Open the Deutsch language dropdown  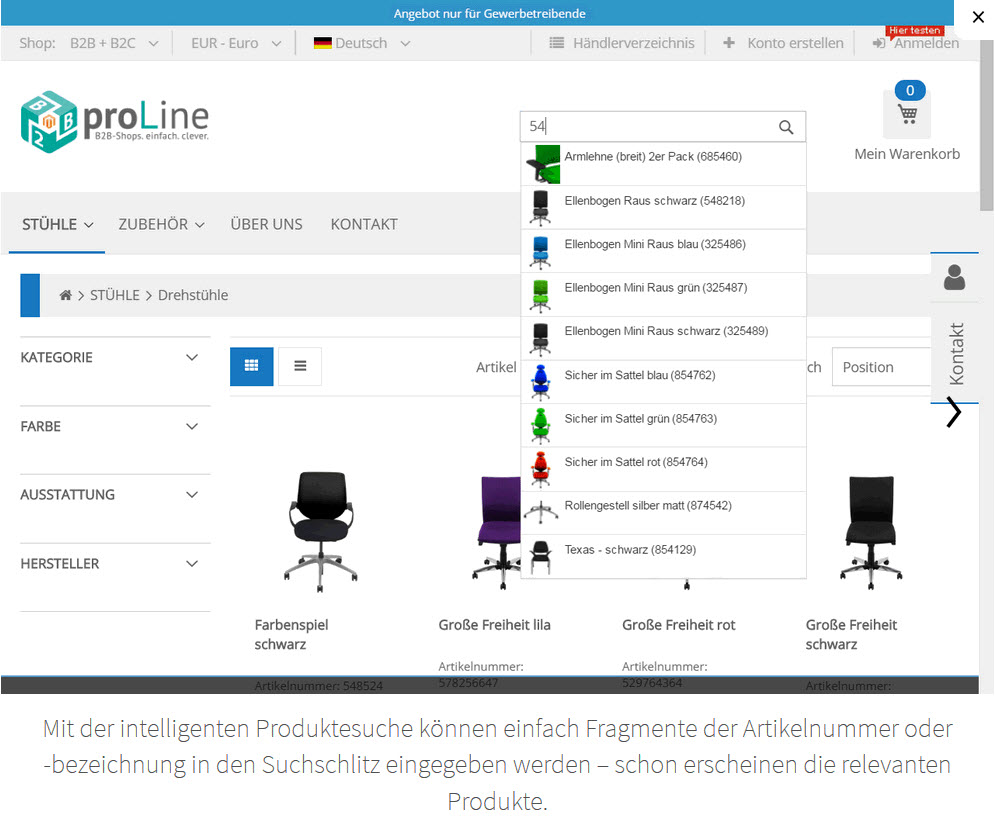click(x=362, y=43)
